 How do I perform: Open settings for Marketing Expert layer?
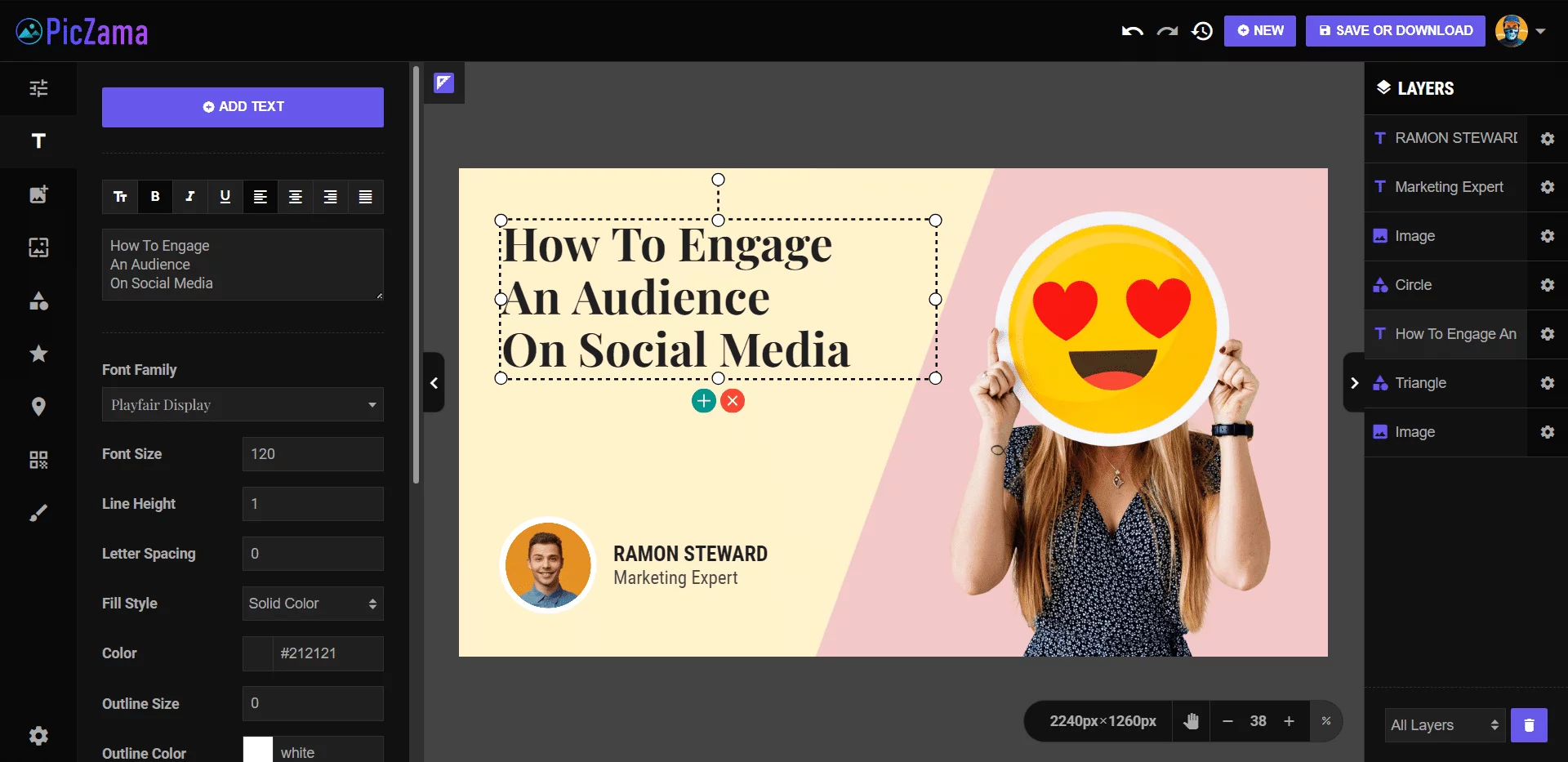(x=1548, y=187)
